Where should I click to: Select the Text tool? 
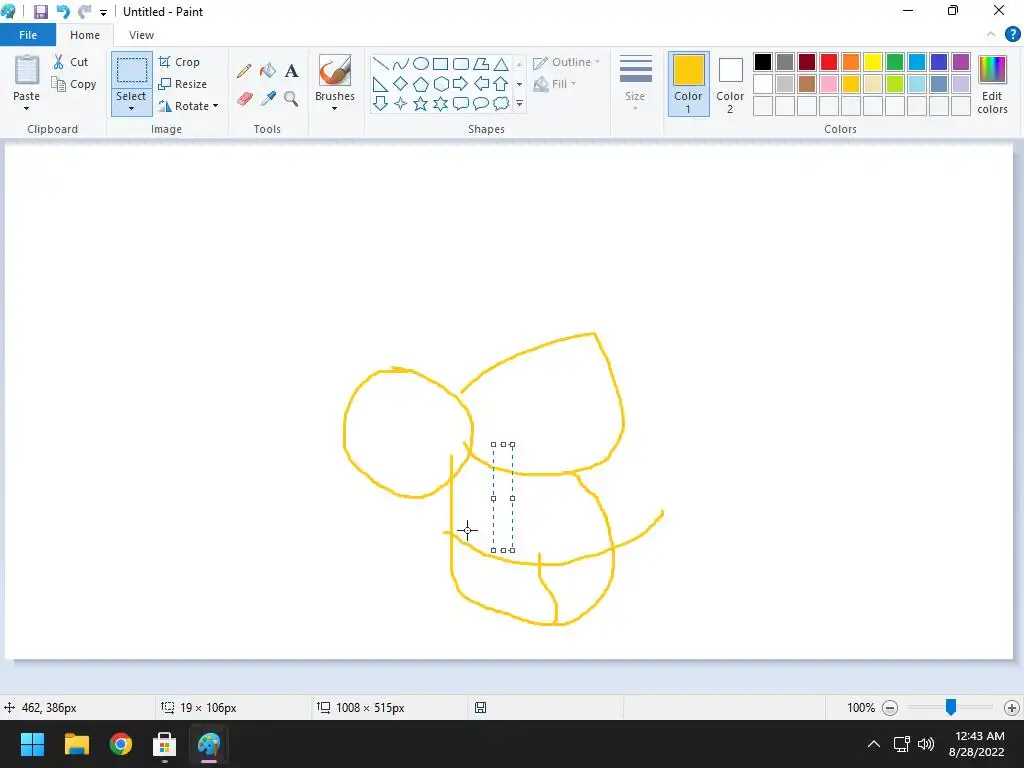click(x=291, y=71)
